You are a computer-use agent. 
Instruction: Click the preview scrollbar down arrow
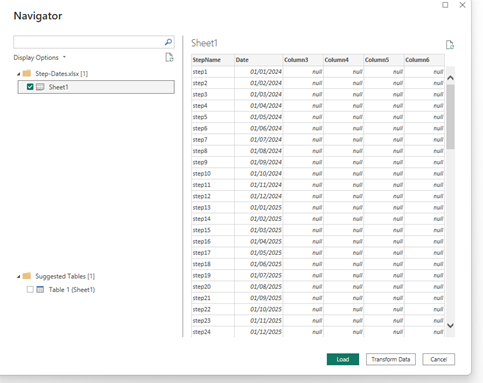[x=450, y=325]
